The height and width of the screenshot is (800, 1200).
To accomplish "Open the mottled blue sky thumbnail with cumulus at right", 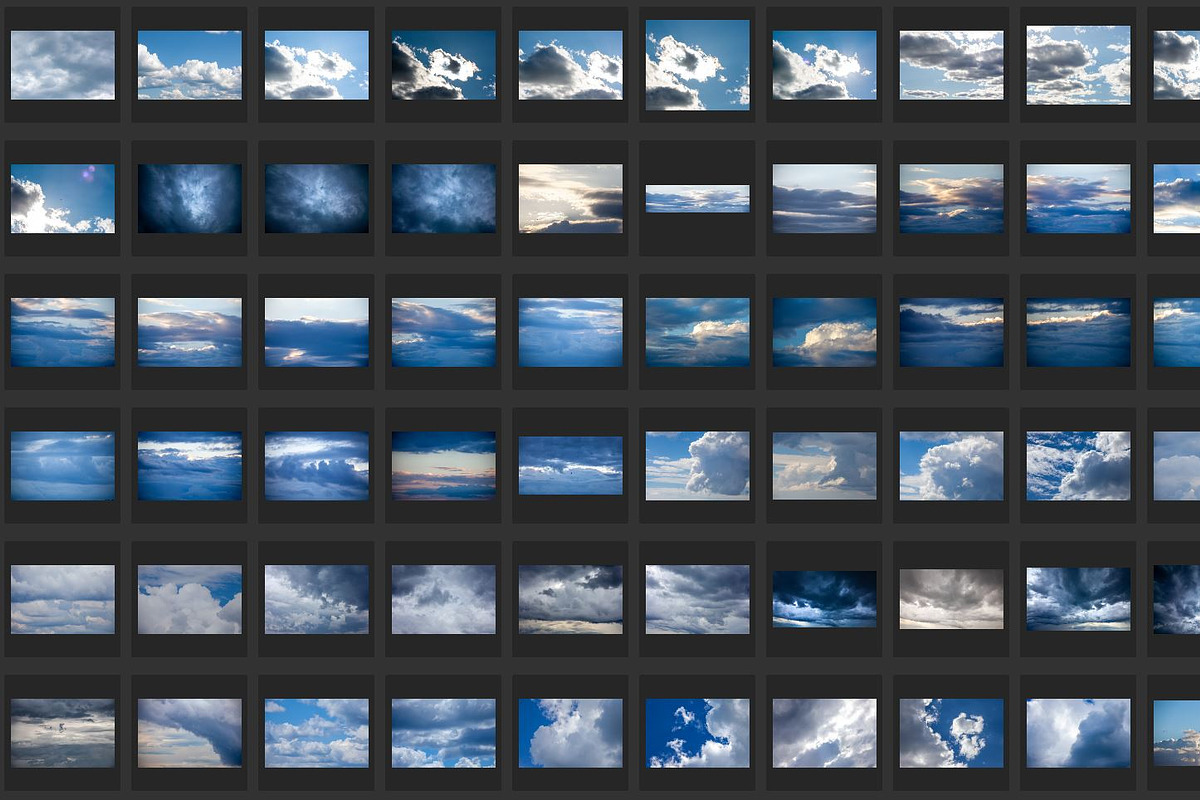I will click(1078, 466).
